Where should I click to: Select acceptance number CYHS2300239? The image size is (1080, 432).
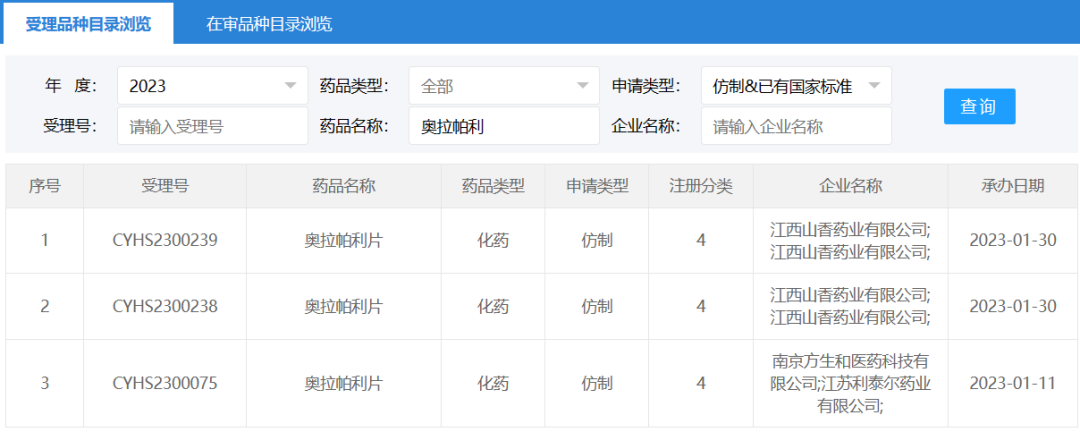(165, 240)
